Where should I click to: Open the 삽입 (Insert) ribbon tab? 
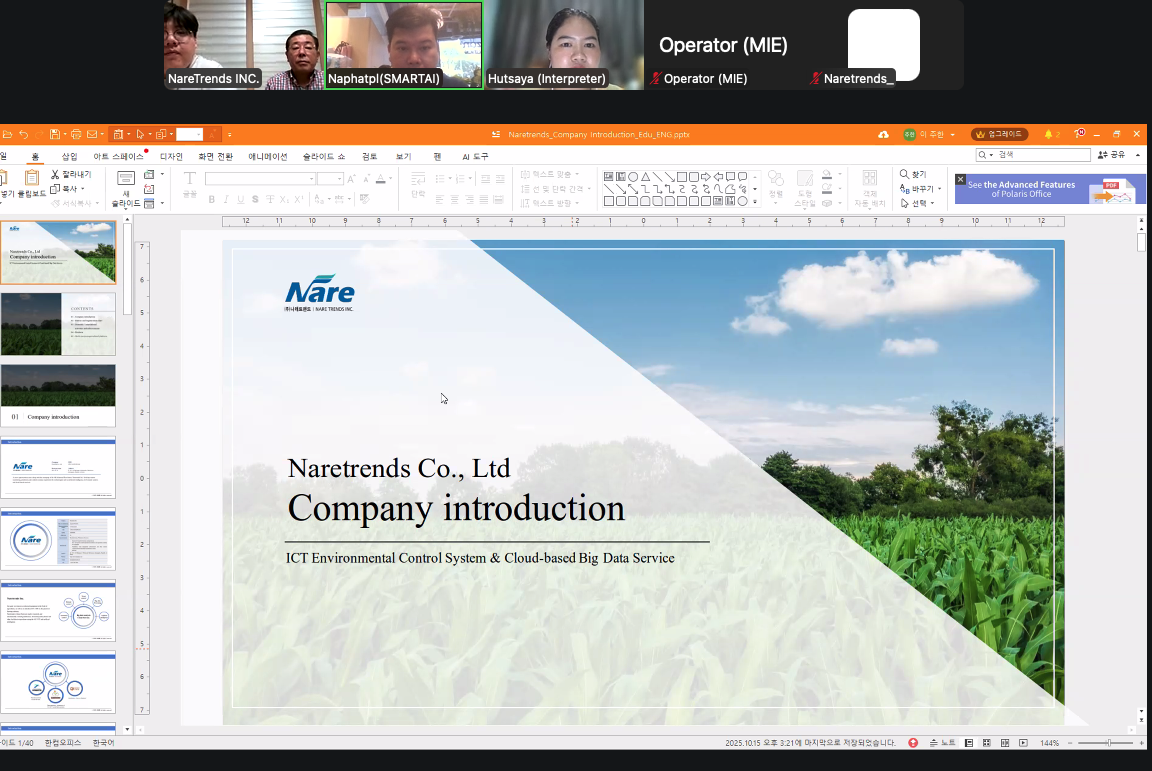pyautogui.click(x=69, y=156)
